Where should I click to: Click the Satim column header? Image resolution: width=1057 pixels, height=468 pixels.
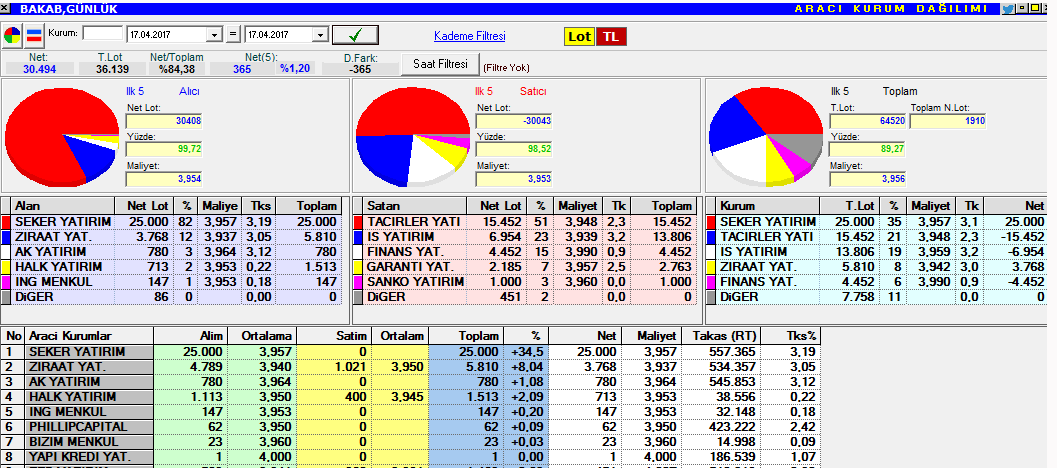pos(334,336)
